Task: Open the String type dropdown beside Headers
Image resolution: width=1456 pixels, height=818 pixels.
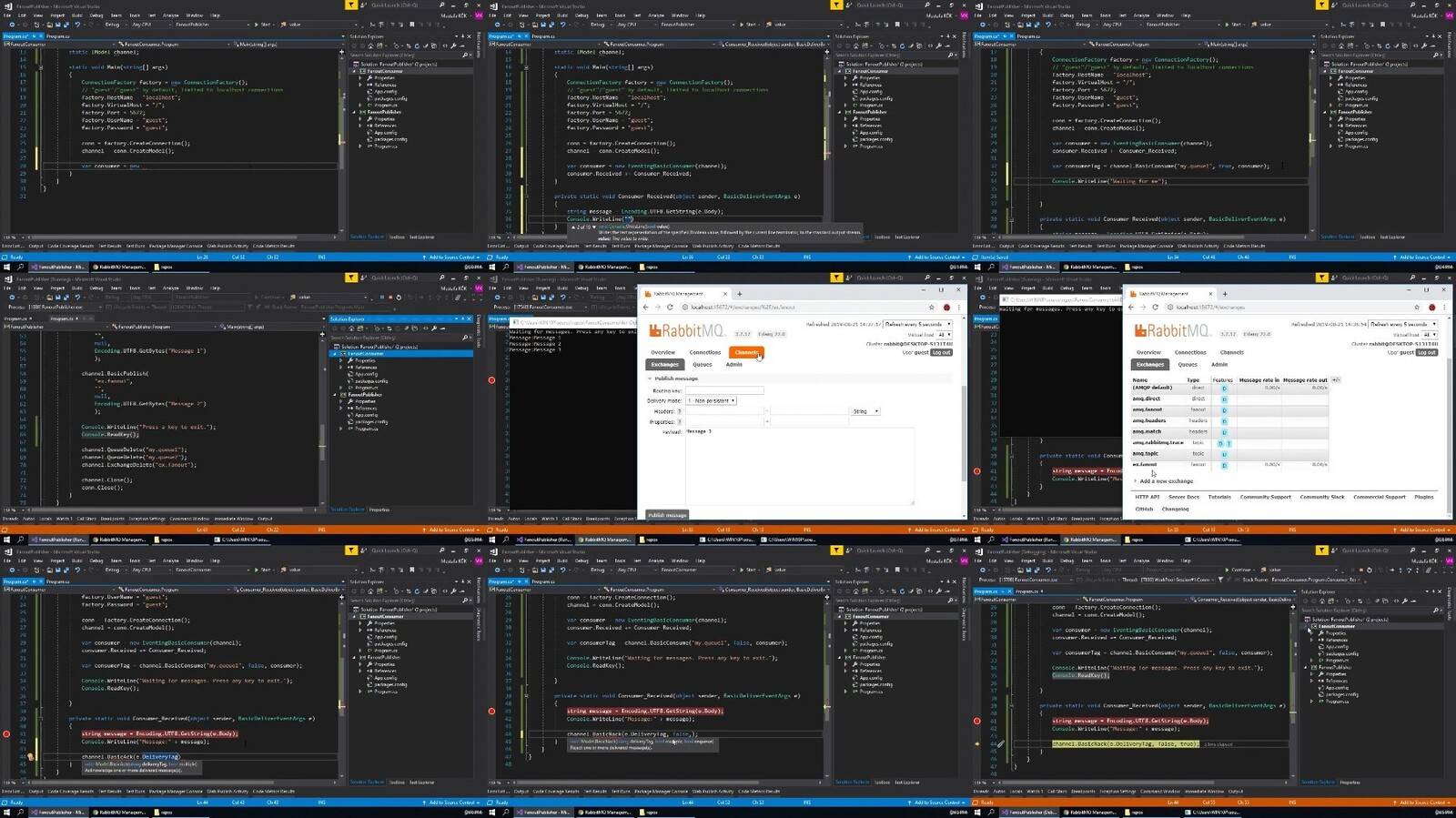Action: pos(865,411)
